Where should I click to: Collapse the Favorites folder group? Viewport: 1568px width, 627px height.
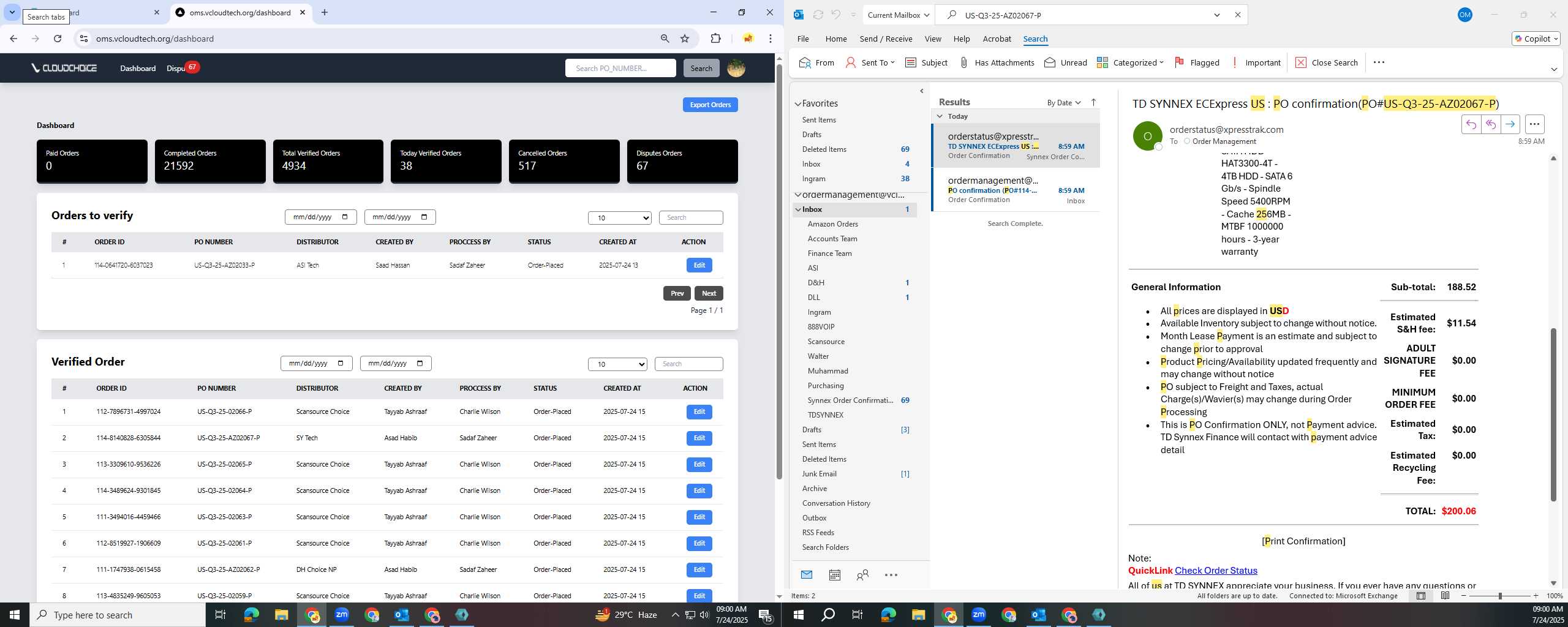[797, 104]
